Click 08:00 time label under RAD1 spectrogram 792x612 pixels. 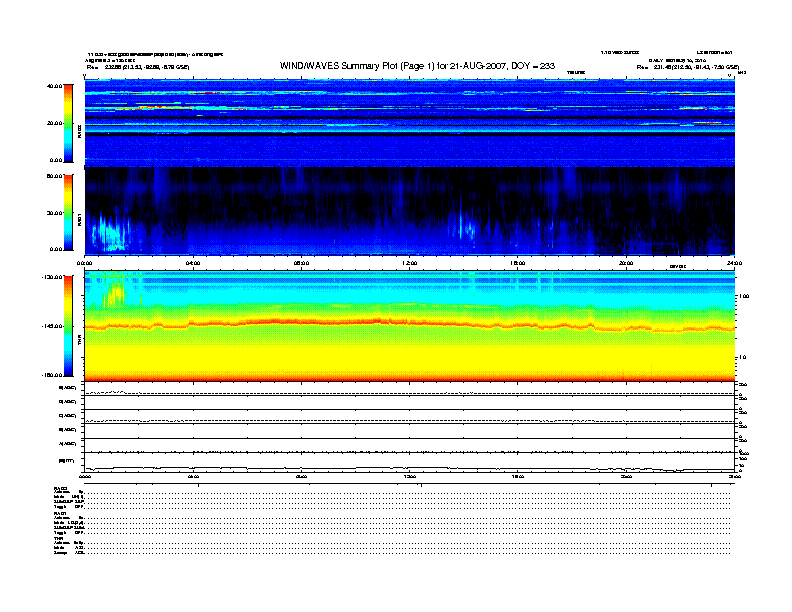302,263
